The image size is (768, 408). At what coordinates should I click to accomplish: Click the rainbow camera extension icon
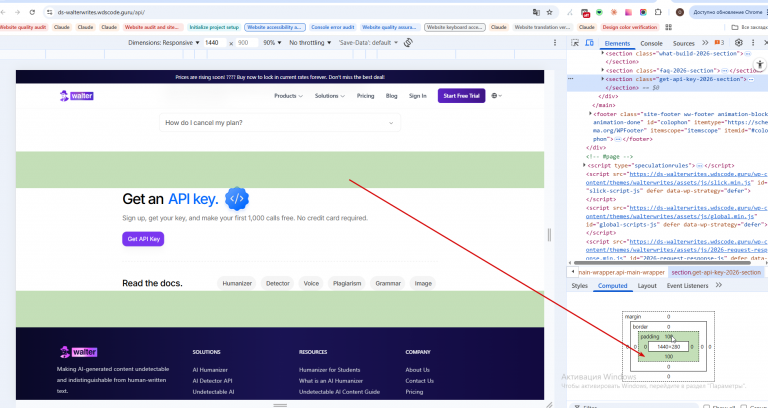(x=643, y=12)
